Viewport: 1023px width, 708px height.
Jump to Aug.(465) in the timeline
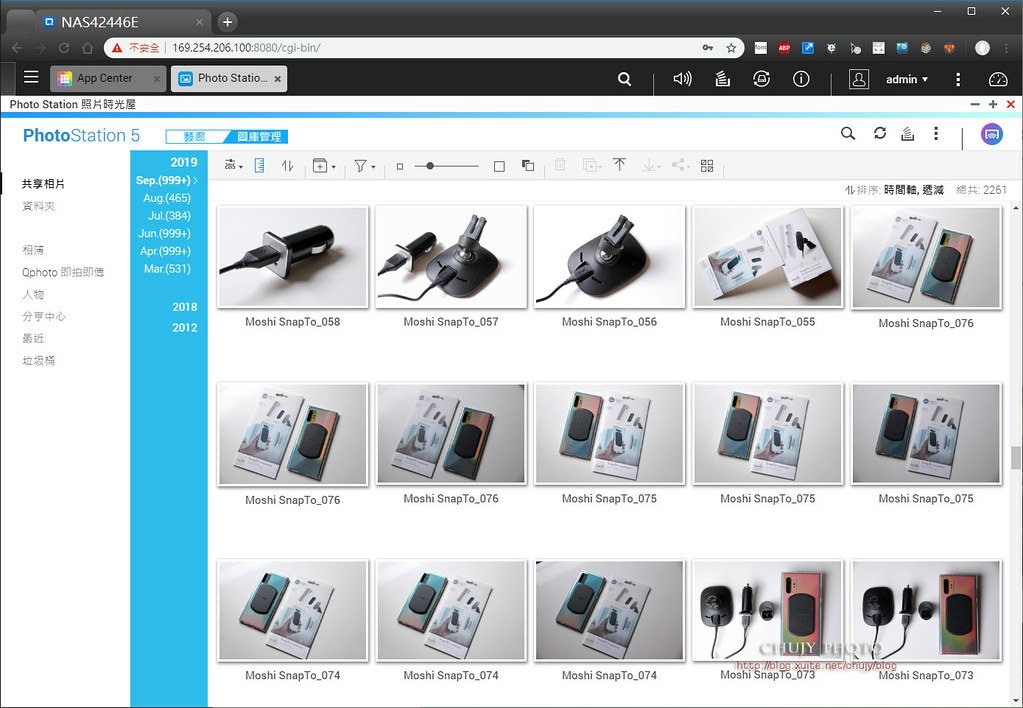pos(167,198)
